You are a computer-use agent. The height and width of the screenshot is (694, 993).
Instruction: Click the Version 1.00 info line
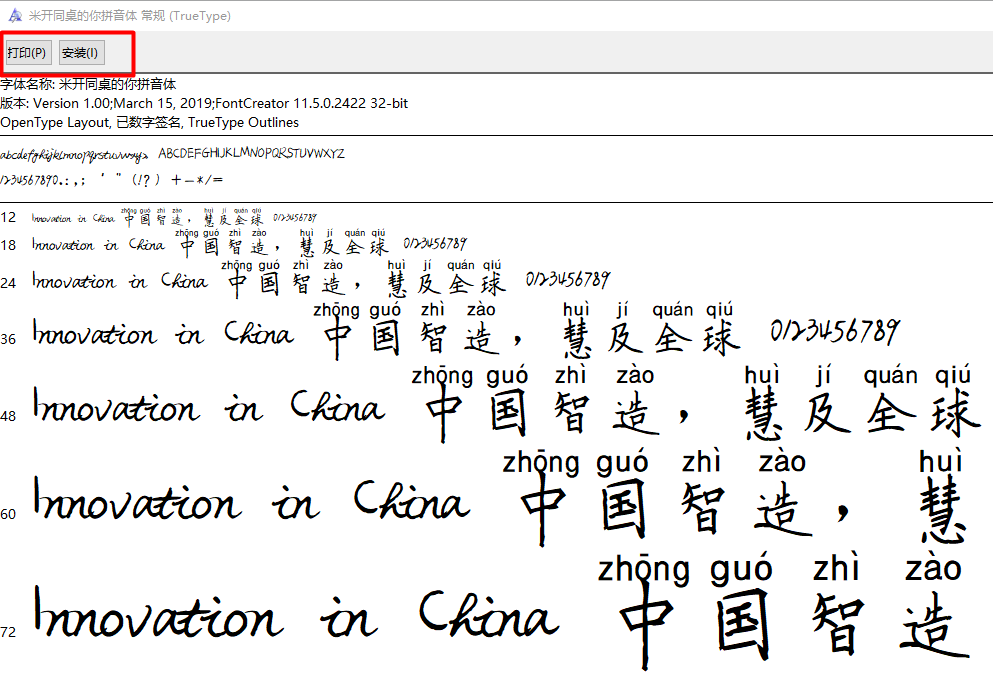[204, 104]
